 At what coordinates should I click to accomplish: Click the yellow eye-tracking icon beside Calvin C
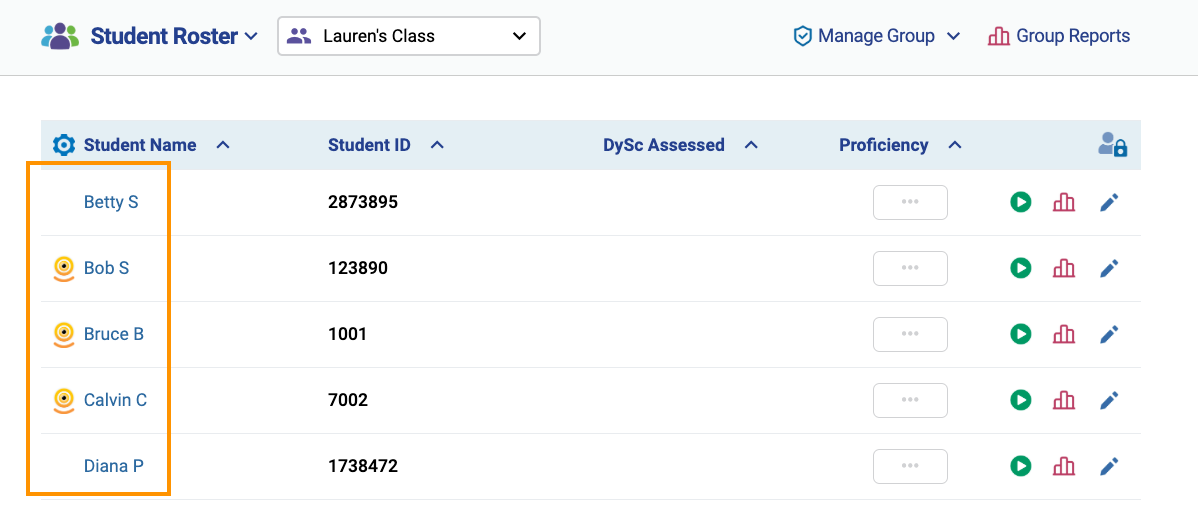click(65, 399)
